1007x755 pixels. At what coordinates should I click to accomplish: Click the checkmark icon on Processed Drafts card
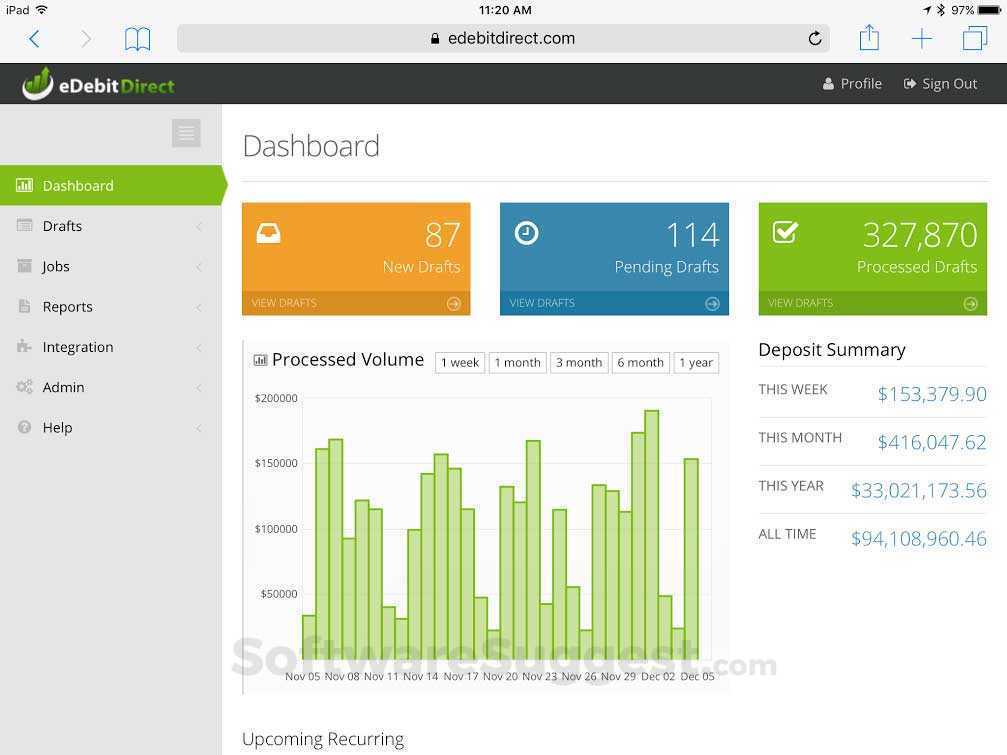(785, 234)
